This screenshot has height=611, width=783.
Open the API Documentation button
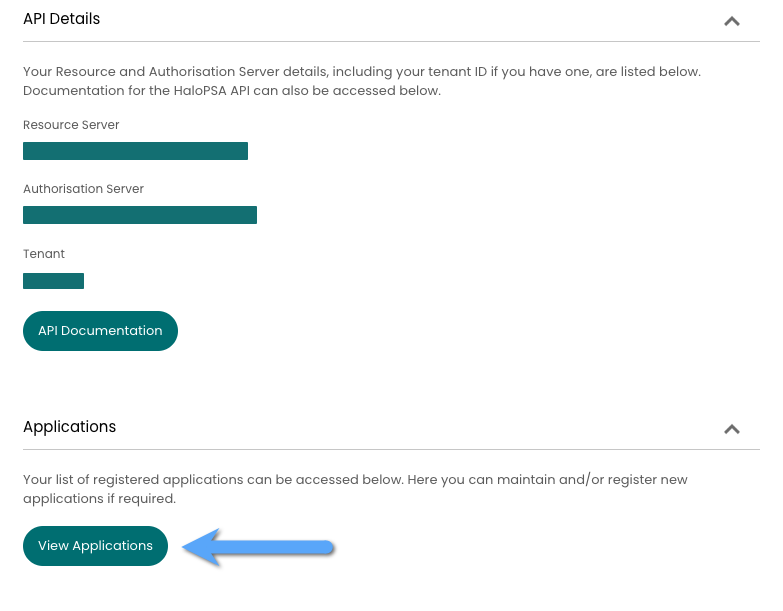pos(100,331)
